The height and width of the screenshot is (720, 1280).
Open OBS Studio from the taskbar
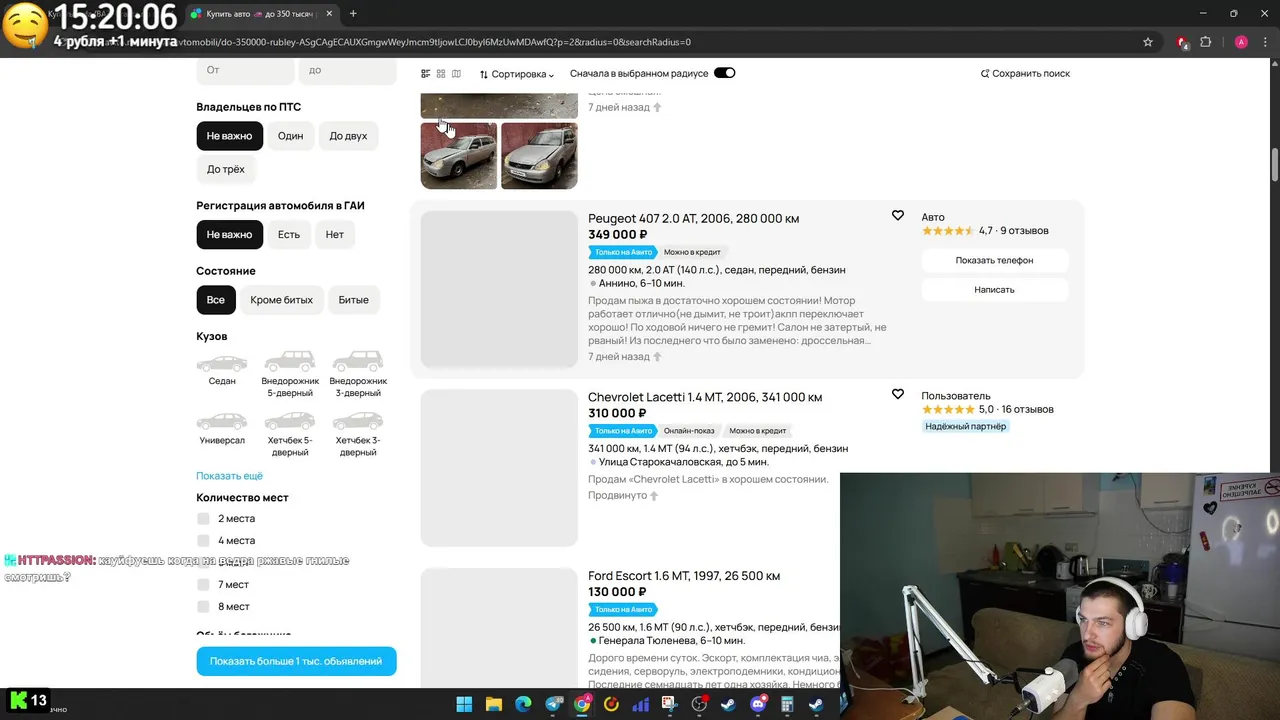[699, 705]
